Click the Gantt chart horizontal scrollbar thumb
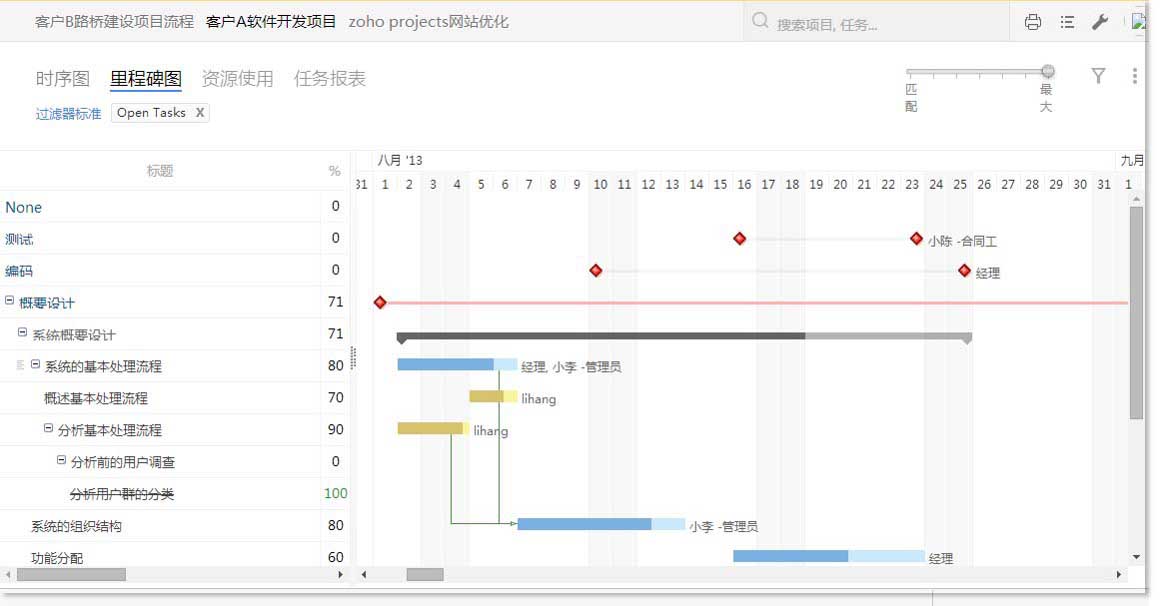This screenshot has width=1168, height=606. (425, 575)
